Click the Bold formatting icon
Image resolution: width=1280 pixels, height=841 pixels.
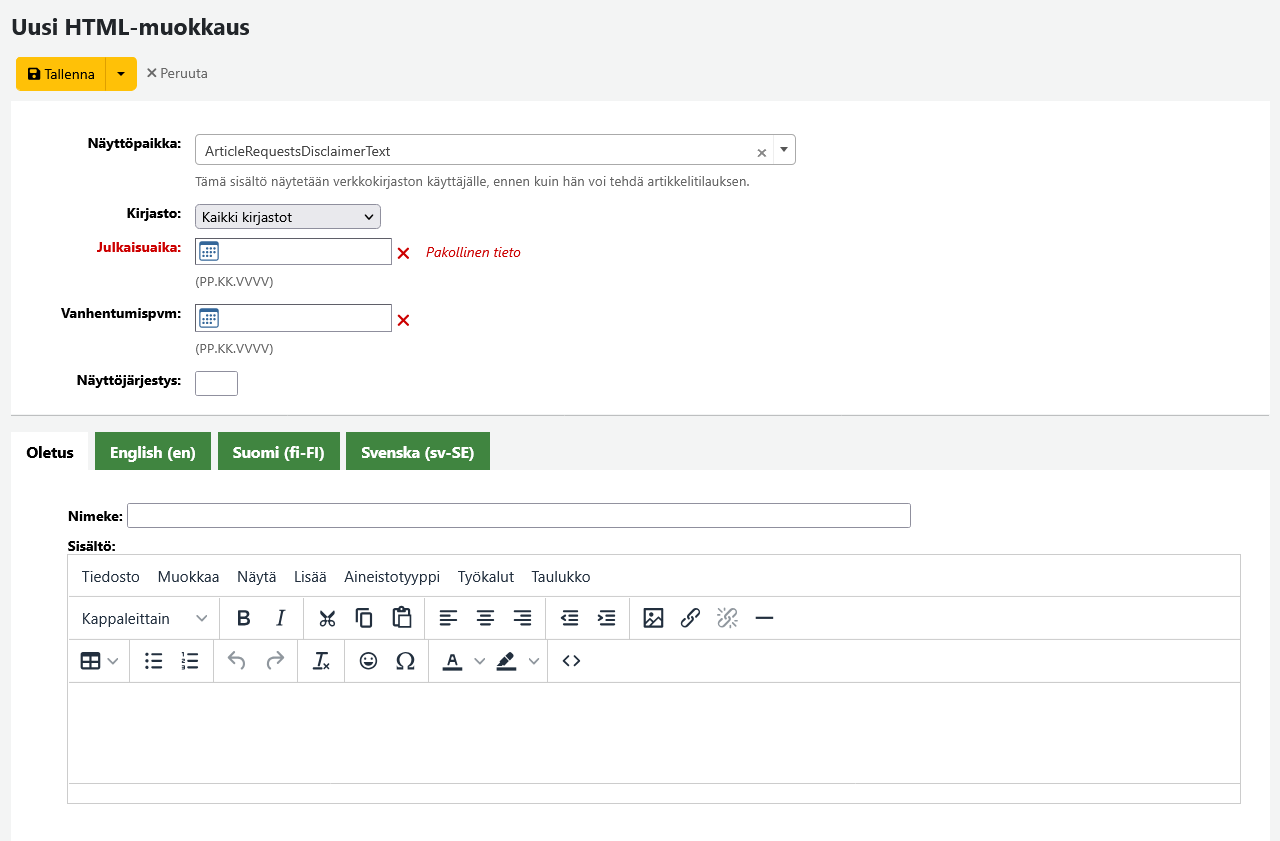(243, 618)
